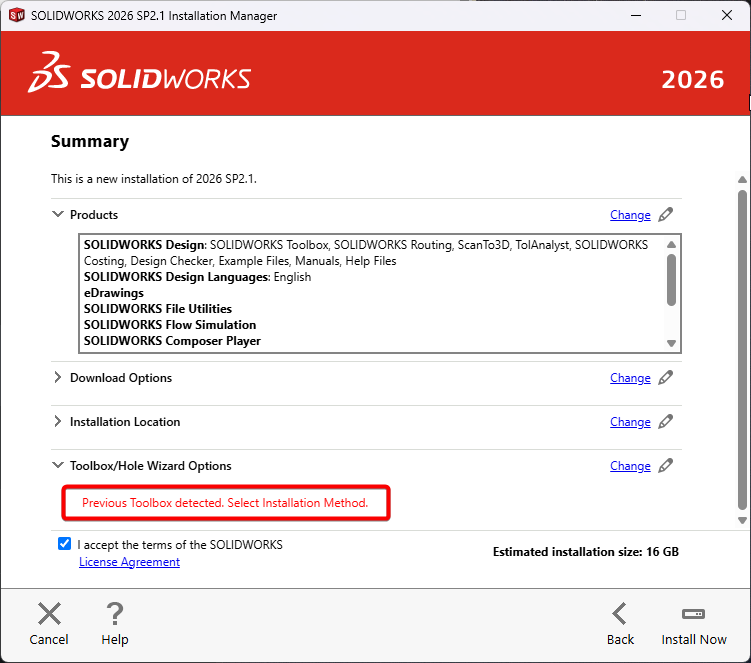
Task: Click the 2026 year text in banner
Action: 693,80
